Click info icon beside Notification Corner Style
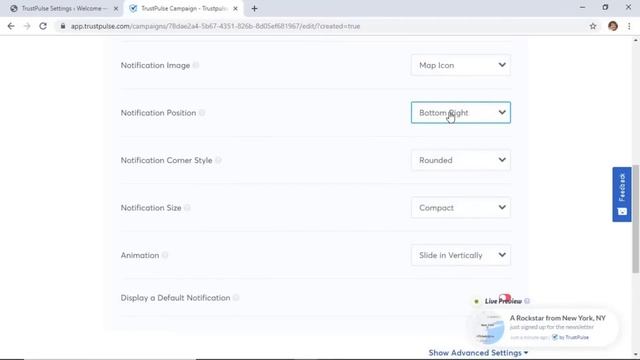 click(x=218, y=160)
